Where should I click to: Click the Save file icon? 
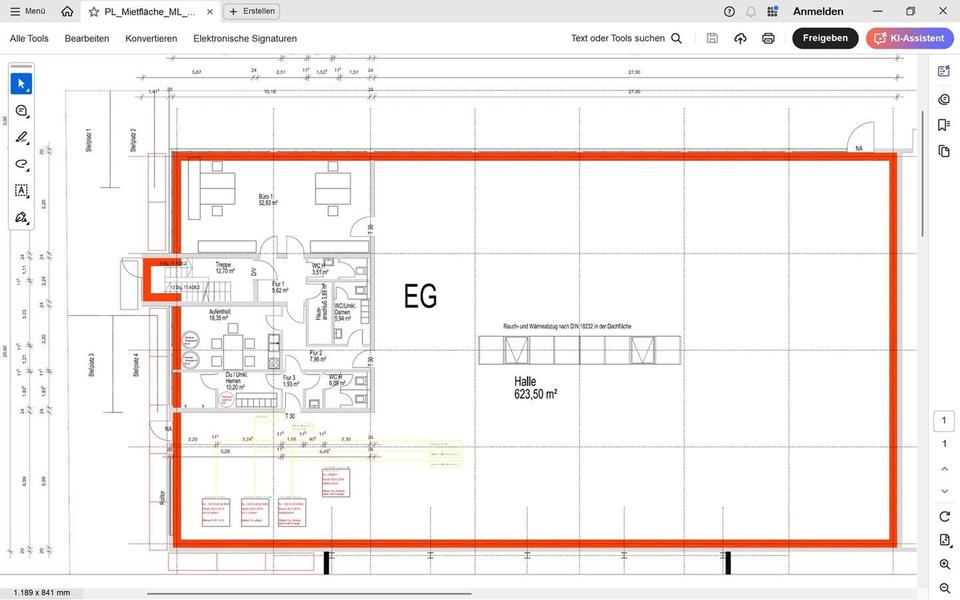(711, 38)
